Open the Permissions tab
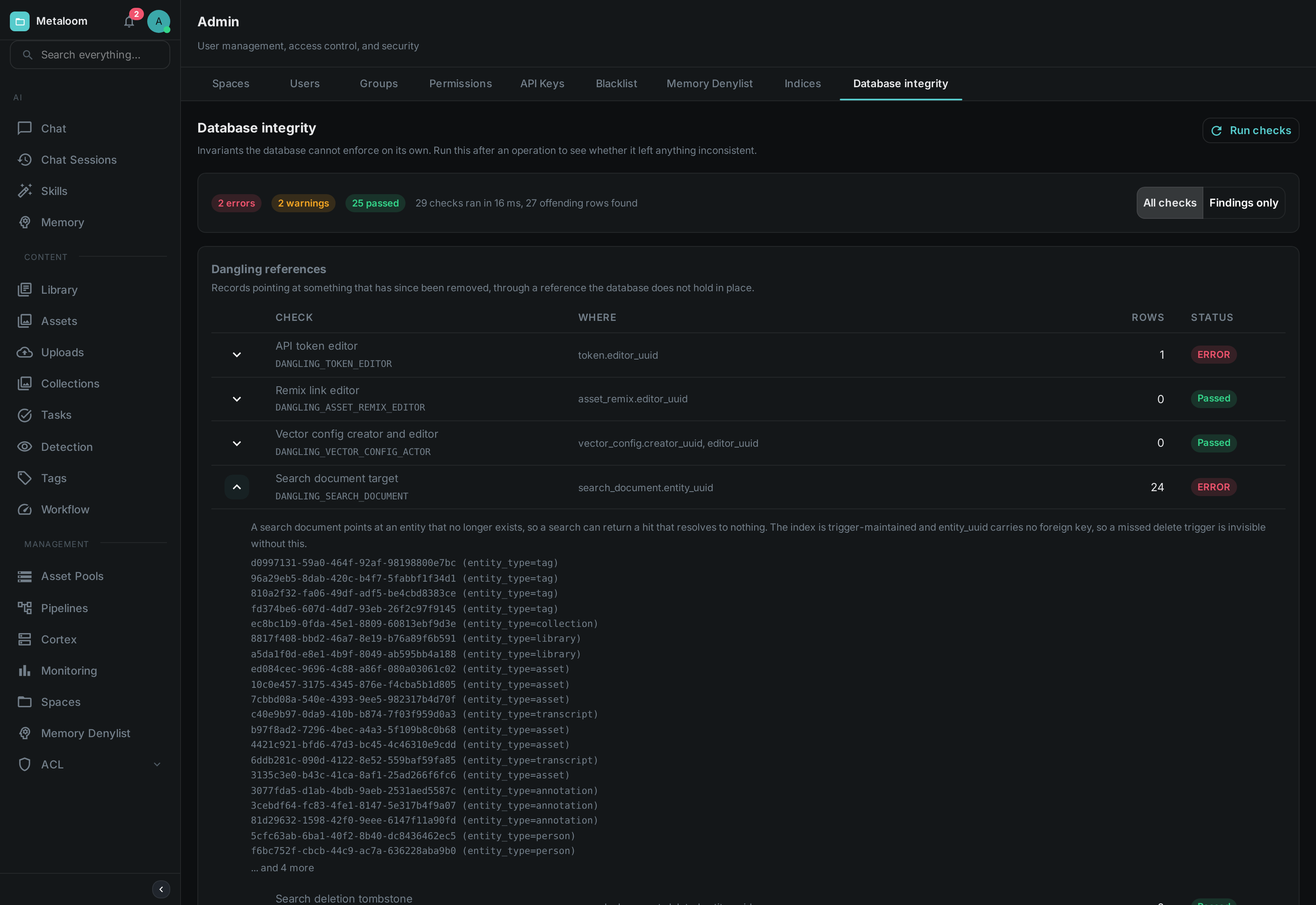 [x=461, y=84]
